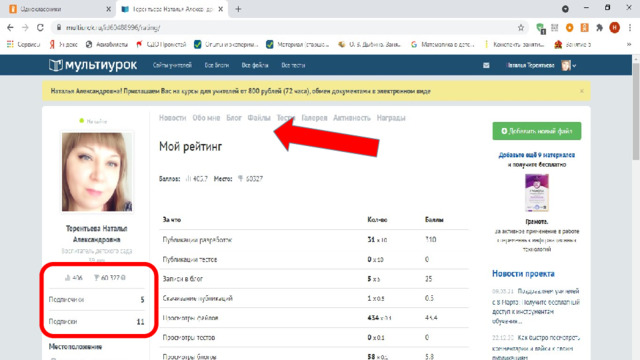The height and width of the screenshot is (360, 640).
Task: Click the certificate Грамота thumbnail
Action: [537, 193]
